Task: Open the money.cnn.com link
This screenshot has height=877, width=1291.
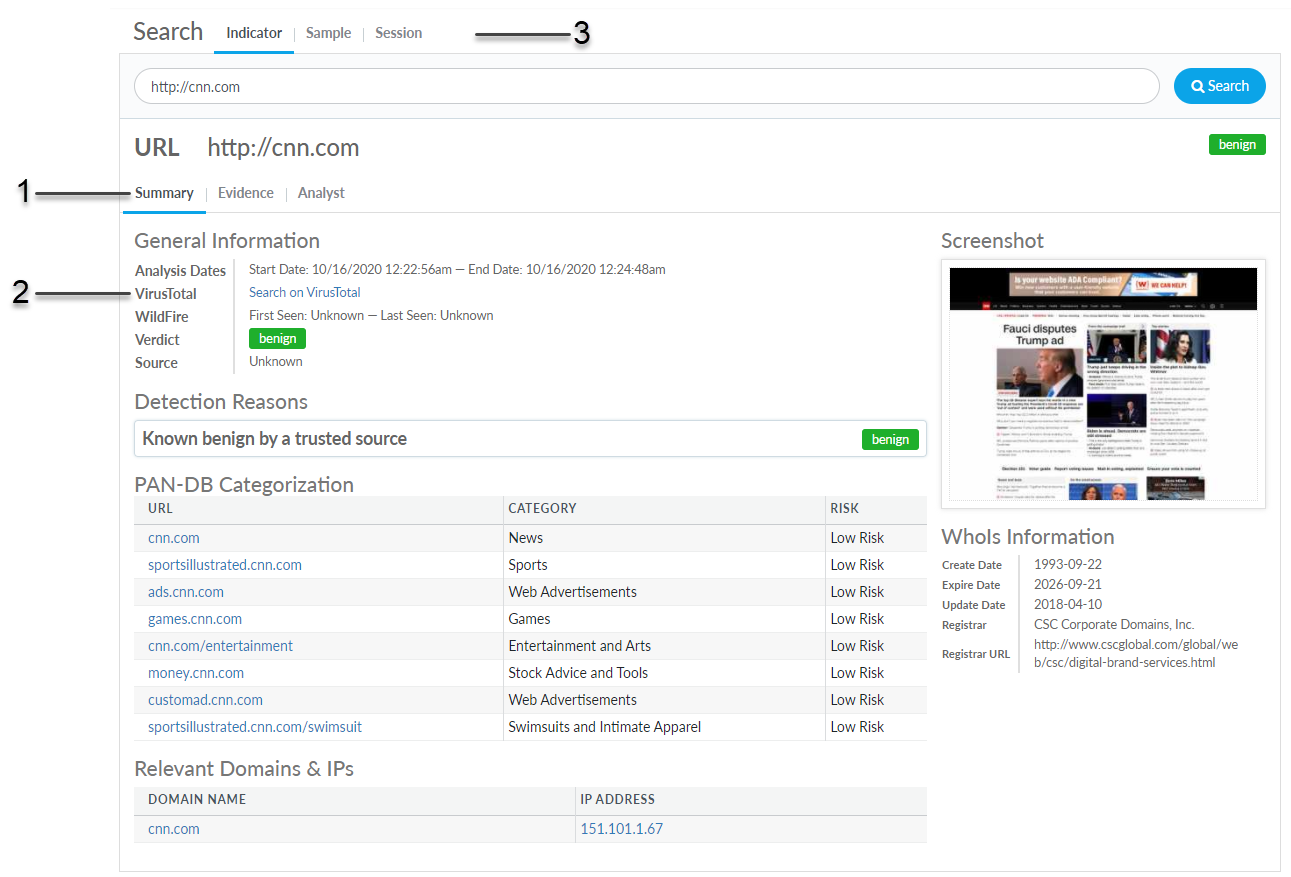Action: [x=196, y=673]
